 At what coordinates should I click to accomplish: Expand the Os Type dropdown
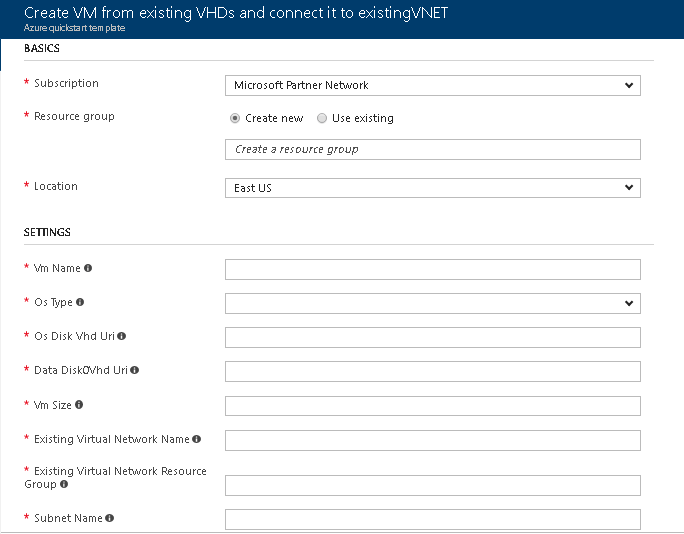pyautogui.click(x=433, y=304)
